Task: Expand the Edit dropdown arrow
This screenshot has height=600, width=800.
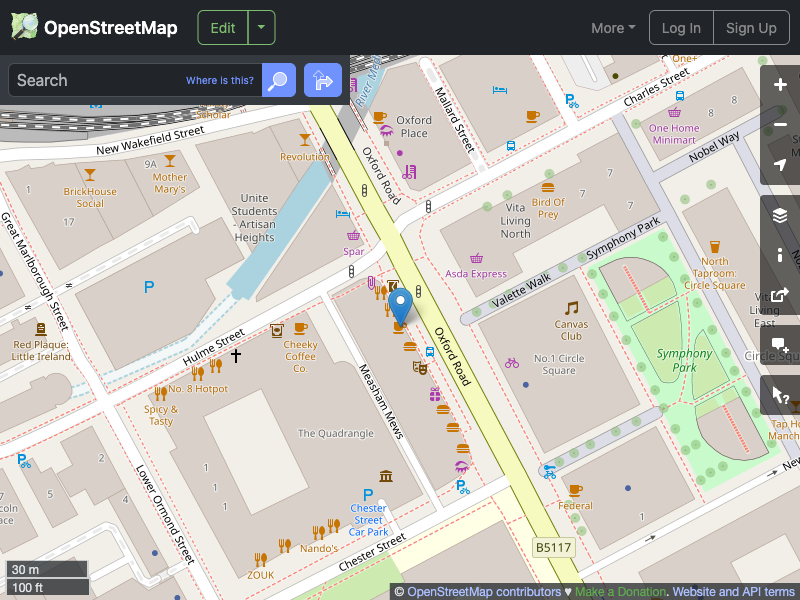Action: [260, 27]
